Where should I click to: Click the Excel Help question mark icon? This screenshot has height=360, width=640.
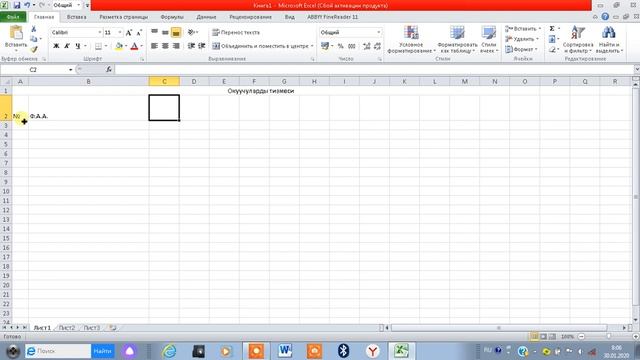click(605, 17)
